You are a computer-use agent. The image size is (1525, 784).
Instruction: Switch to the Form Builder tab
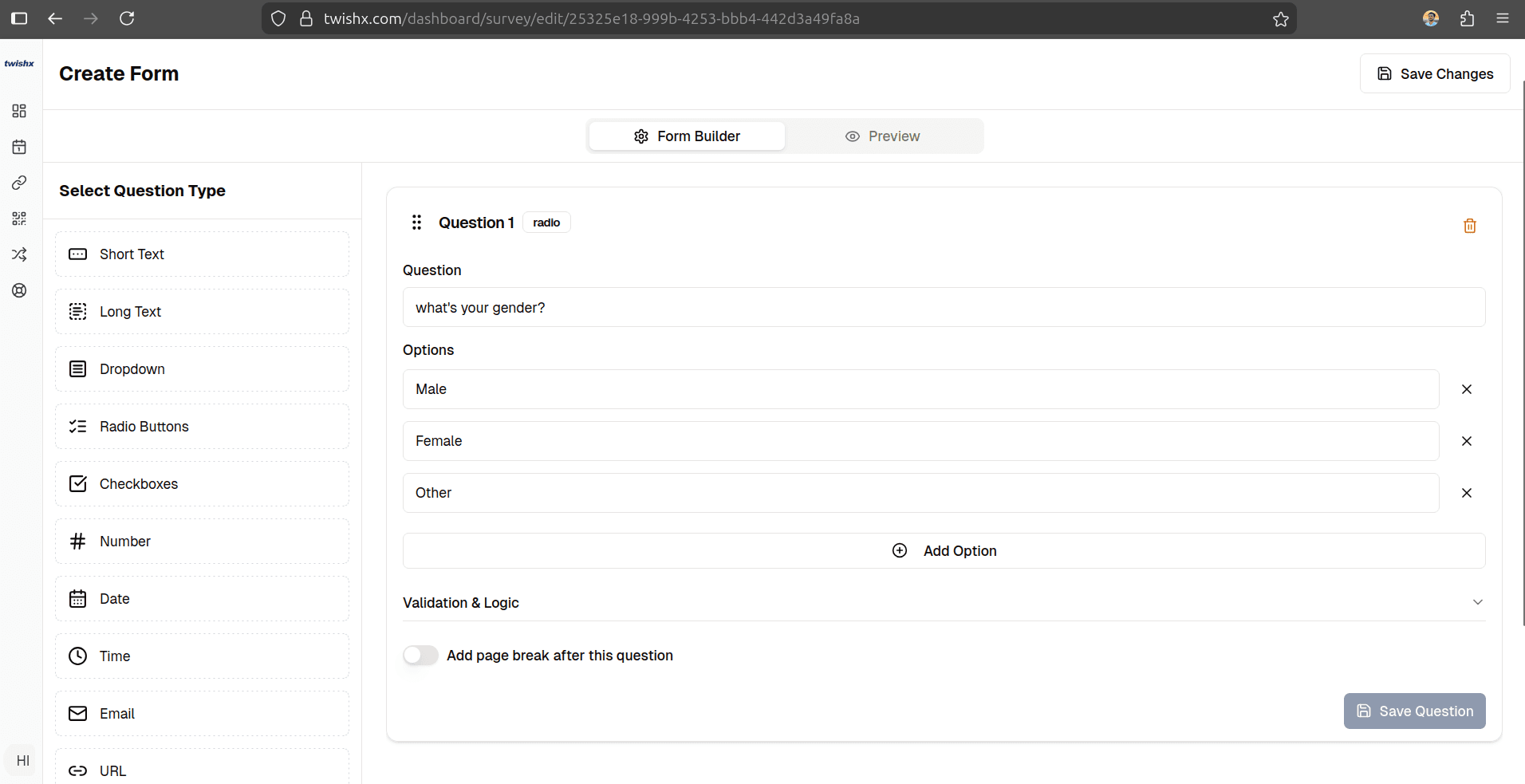tap(687, 136)
